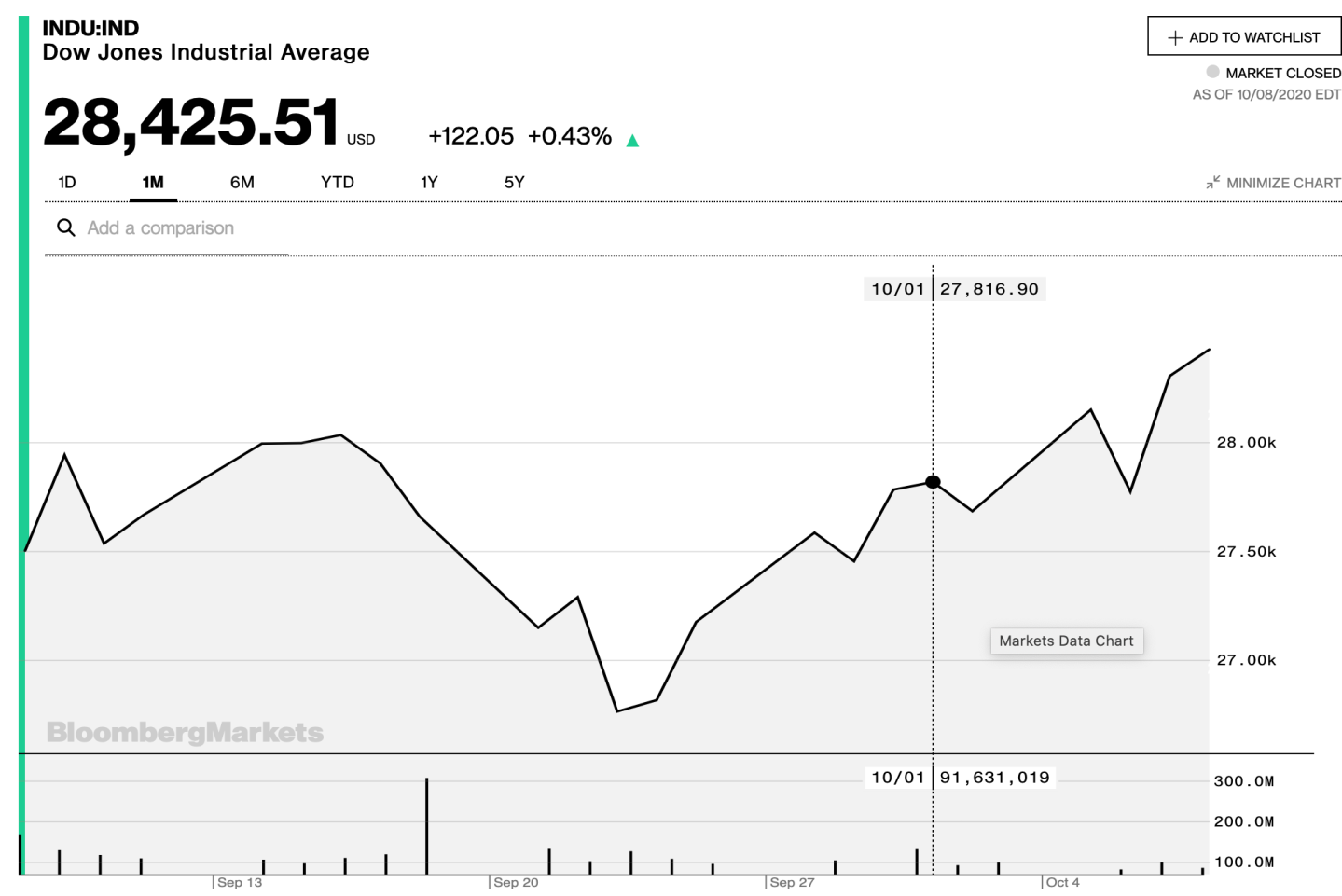Show the YTD chart range
Viewport: 1342px width, 896px height.
tap(338, 183)
